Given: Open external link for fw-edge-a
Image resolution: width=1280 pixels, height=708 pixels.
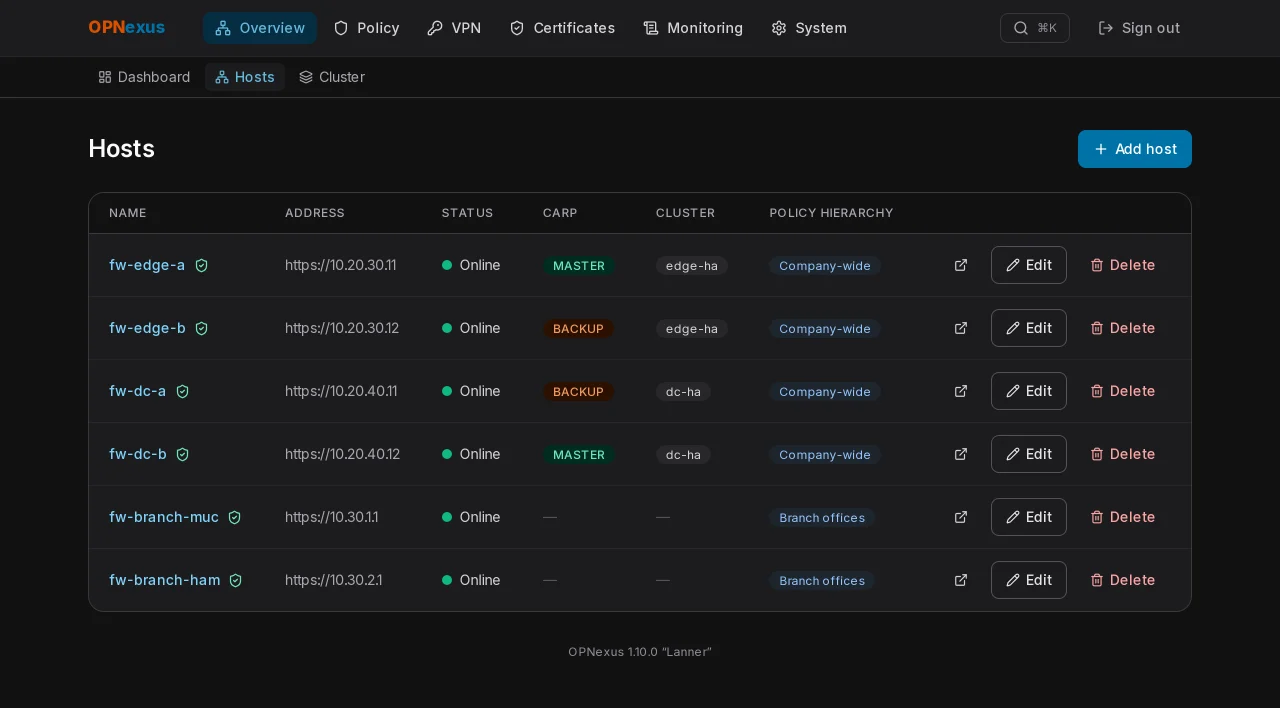Looking at the screenshot, I should [x=961, y=265].
